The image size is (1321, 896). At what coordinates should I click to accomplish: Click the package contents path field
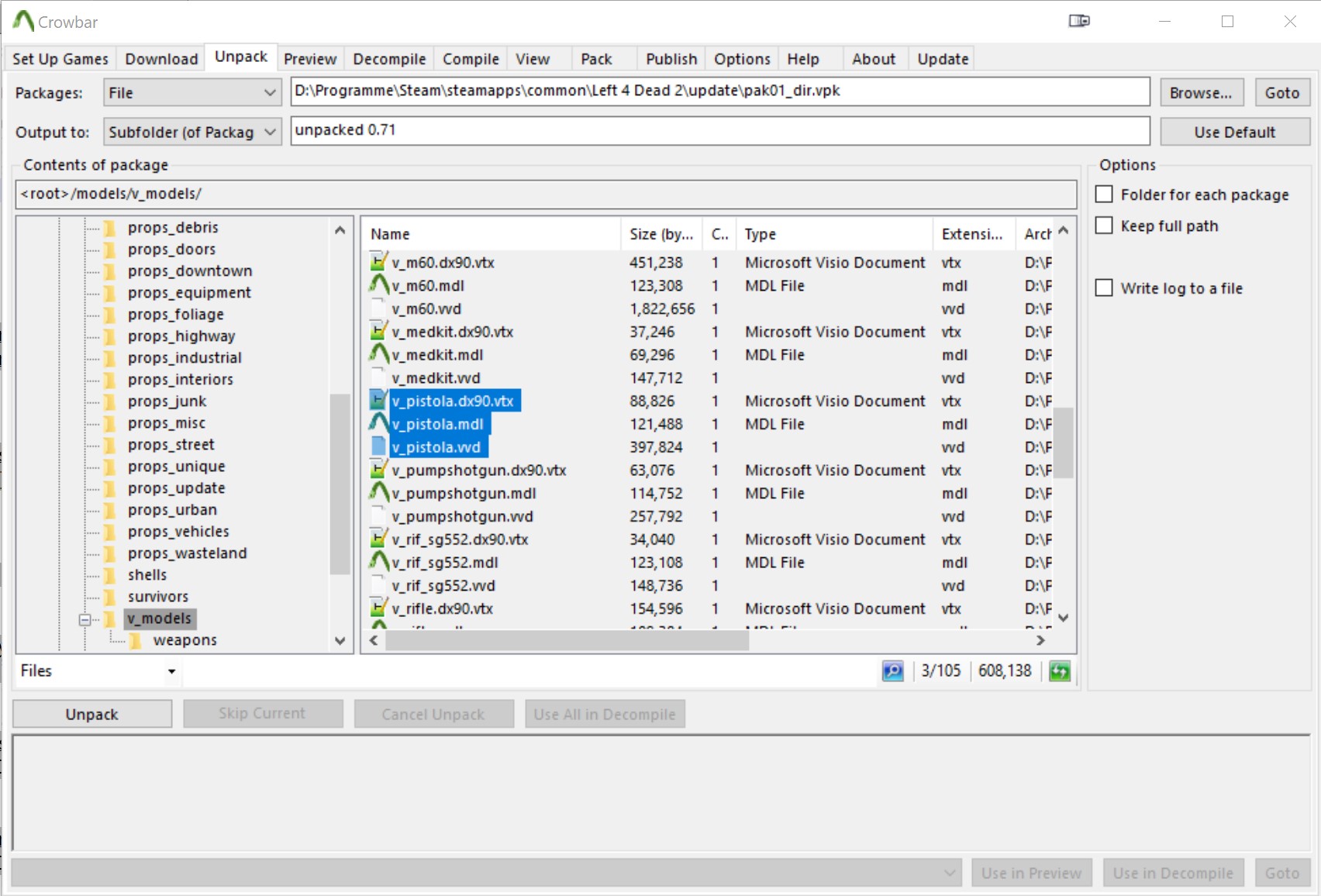point(546,194)
